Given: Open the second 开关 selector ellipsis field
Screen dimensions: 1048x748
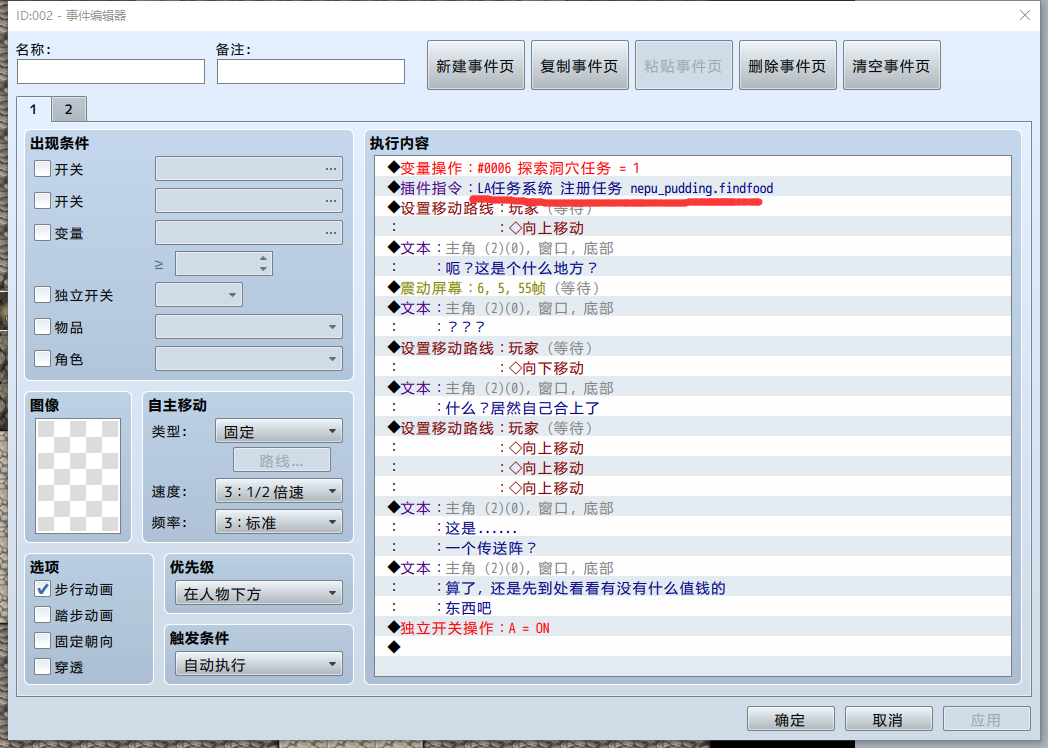Looking at the screenshot, I should (249, 201).
